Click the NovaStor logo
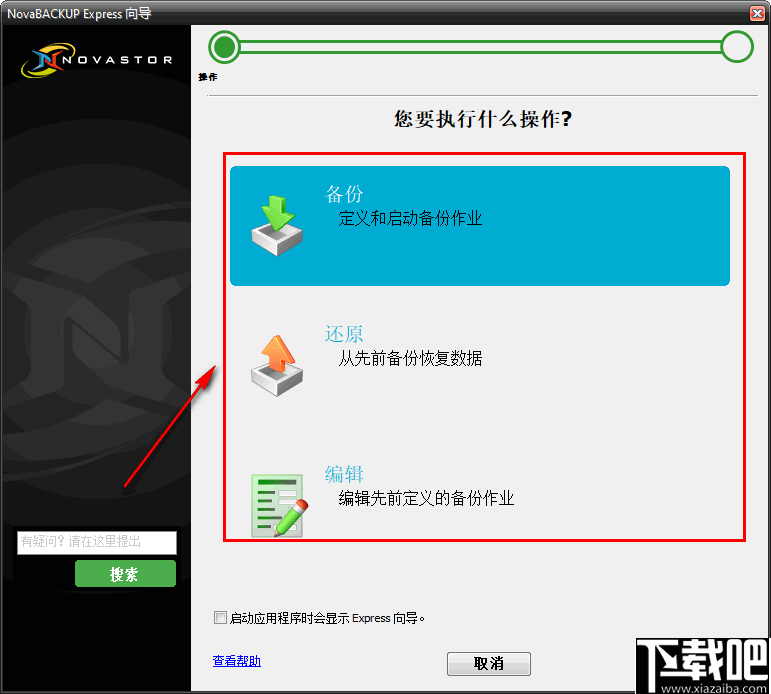 (x=97, y=60)
